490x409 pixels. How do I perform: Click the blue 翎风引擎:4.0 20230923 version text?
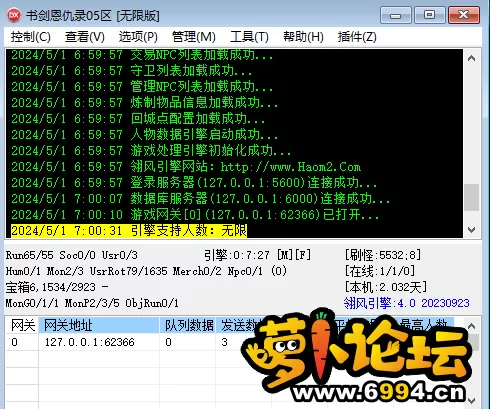tap(407, 303)
